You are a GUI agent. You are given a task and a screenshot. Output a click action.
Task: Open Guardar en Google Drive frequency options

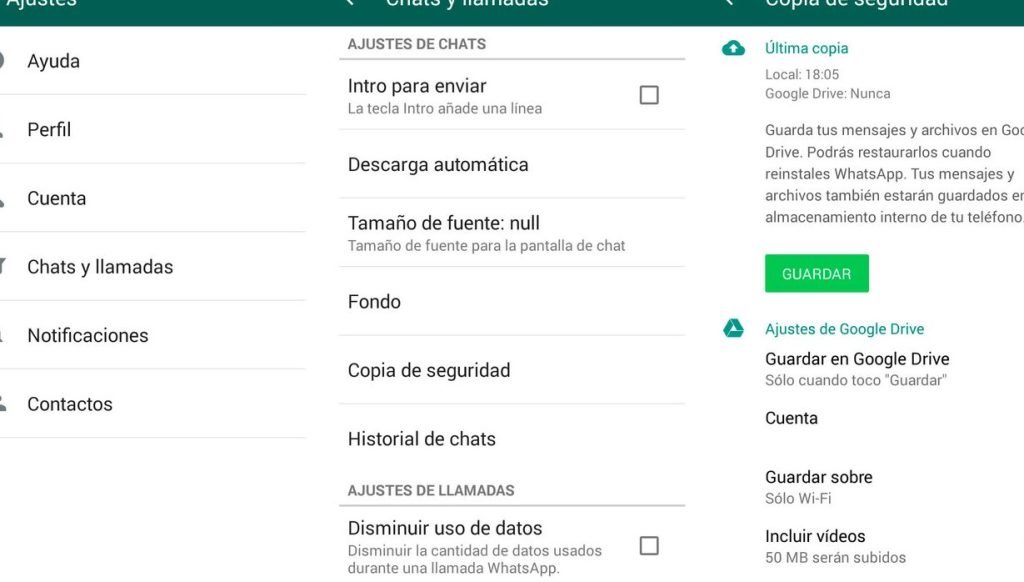point(856,368)
